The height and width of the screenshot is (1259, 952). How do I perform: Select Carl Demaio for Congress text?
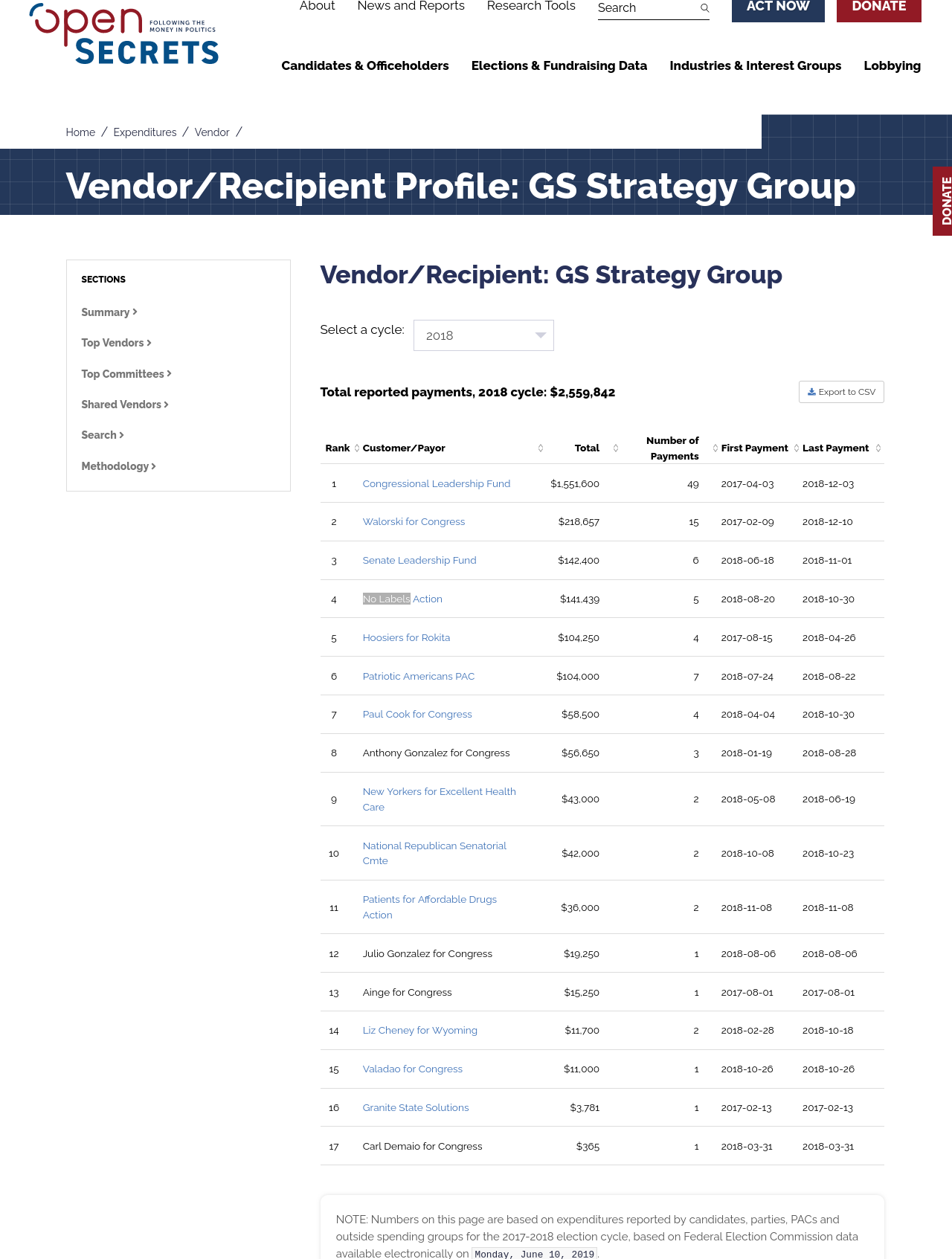pos(422,1147)
